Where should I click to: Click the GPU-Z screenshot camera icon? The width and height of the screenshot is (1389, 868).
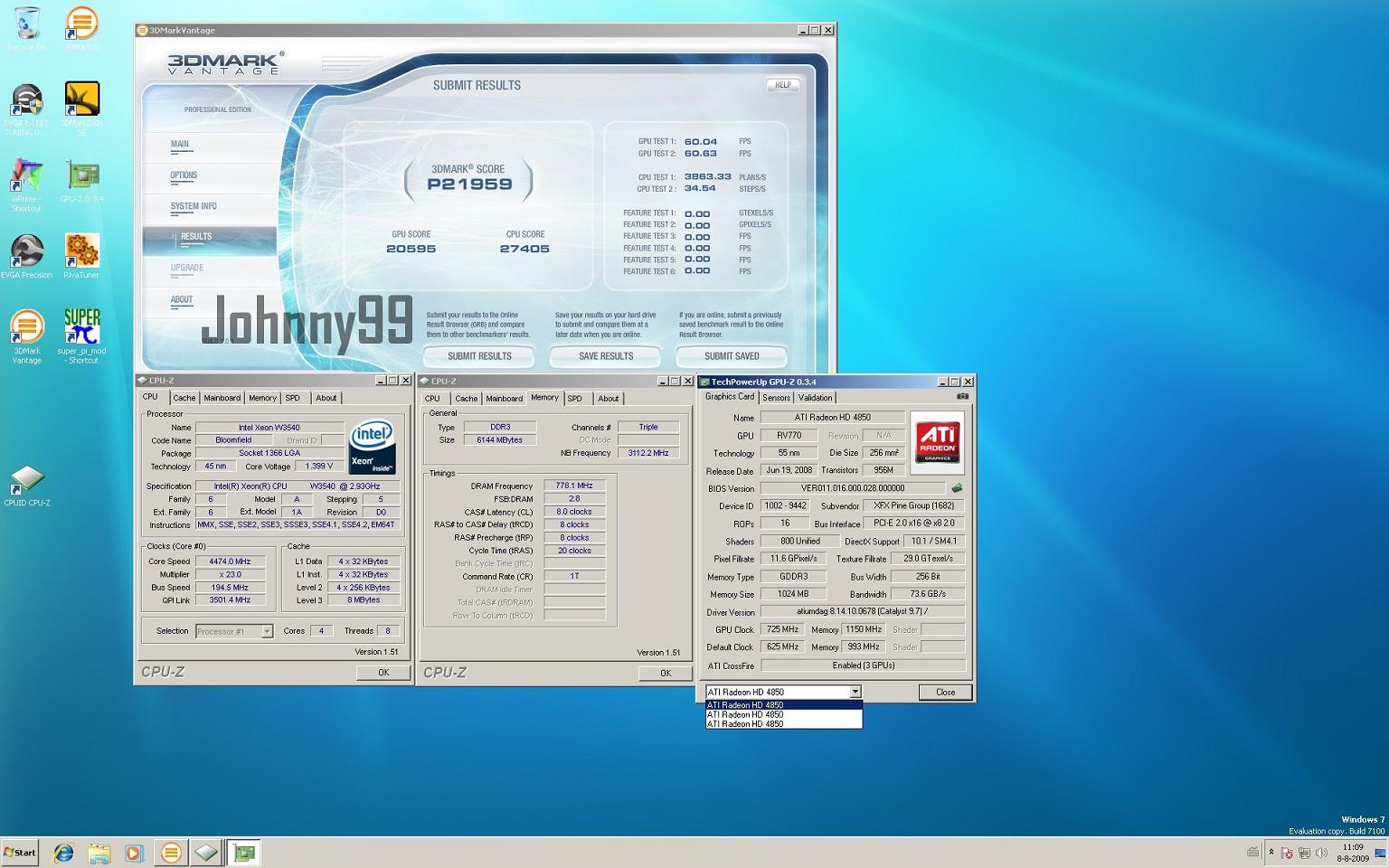pos(962,397)
